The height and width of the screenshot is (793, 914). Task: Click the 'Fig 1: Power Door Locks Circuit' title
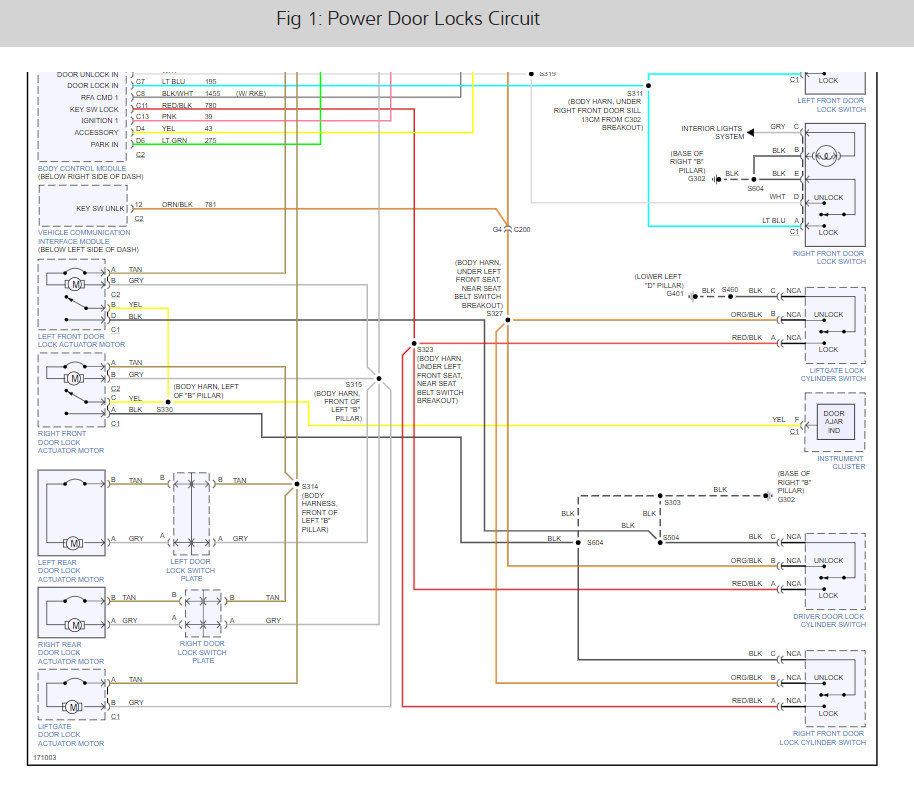[x=407, y=19]
